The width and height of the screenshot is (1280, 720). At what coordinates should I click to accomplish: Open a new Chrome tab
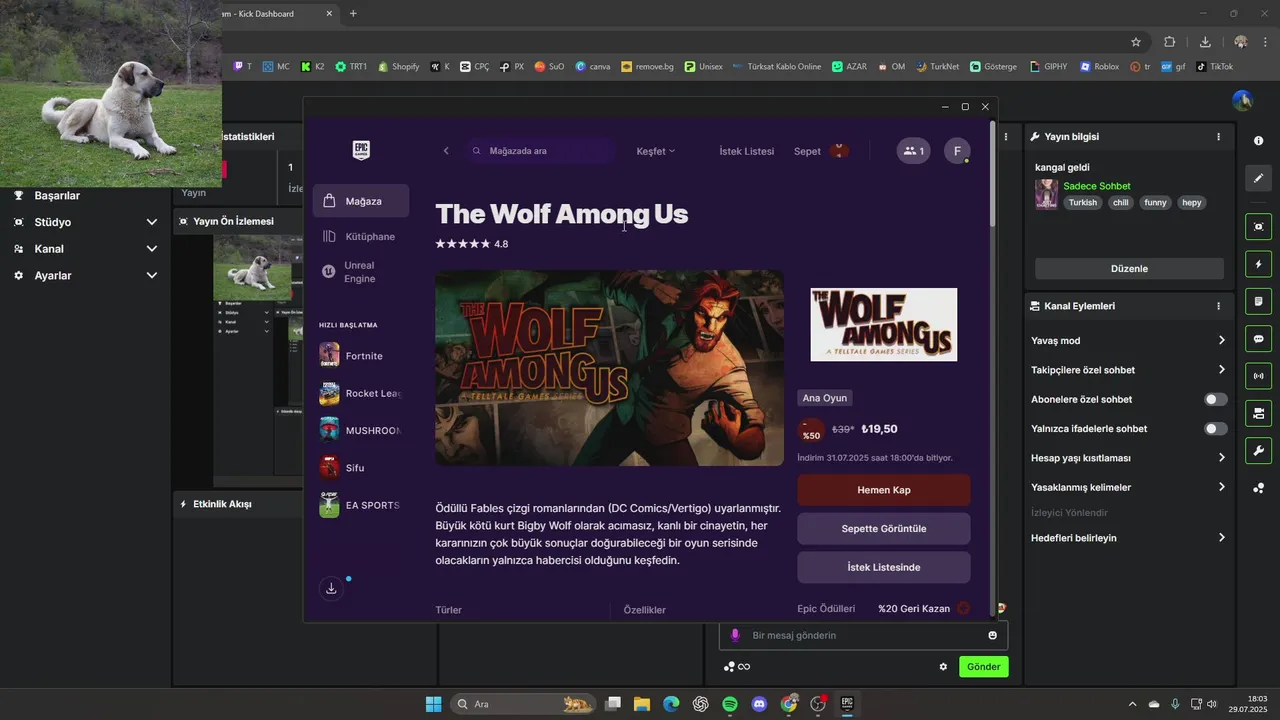click(x=353, y=14)
